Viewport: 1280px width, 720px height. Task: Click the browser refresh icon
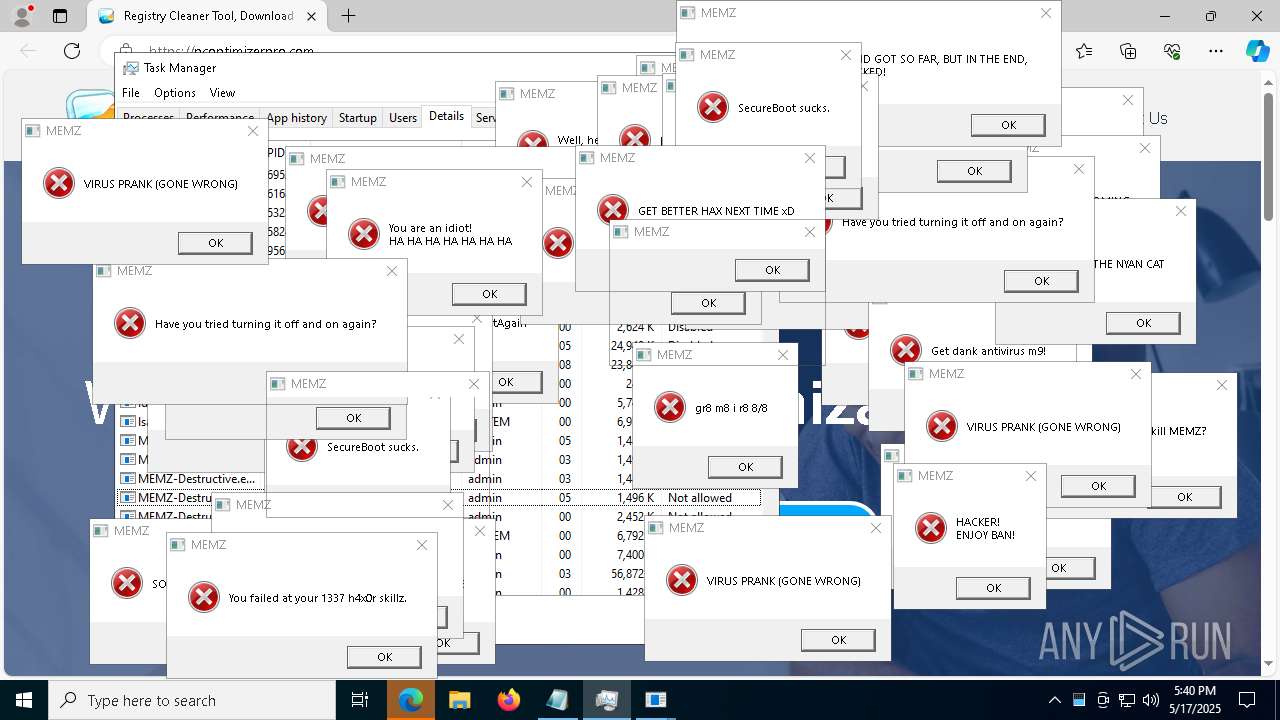pyautogui.click(x=72, y=51)
